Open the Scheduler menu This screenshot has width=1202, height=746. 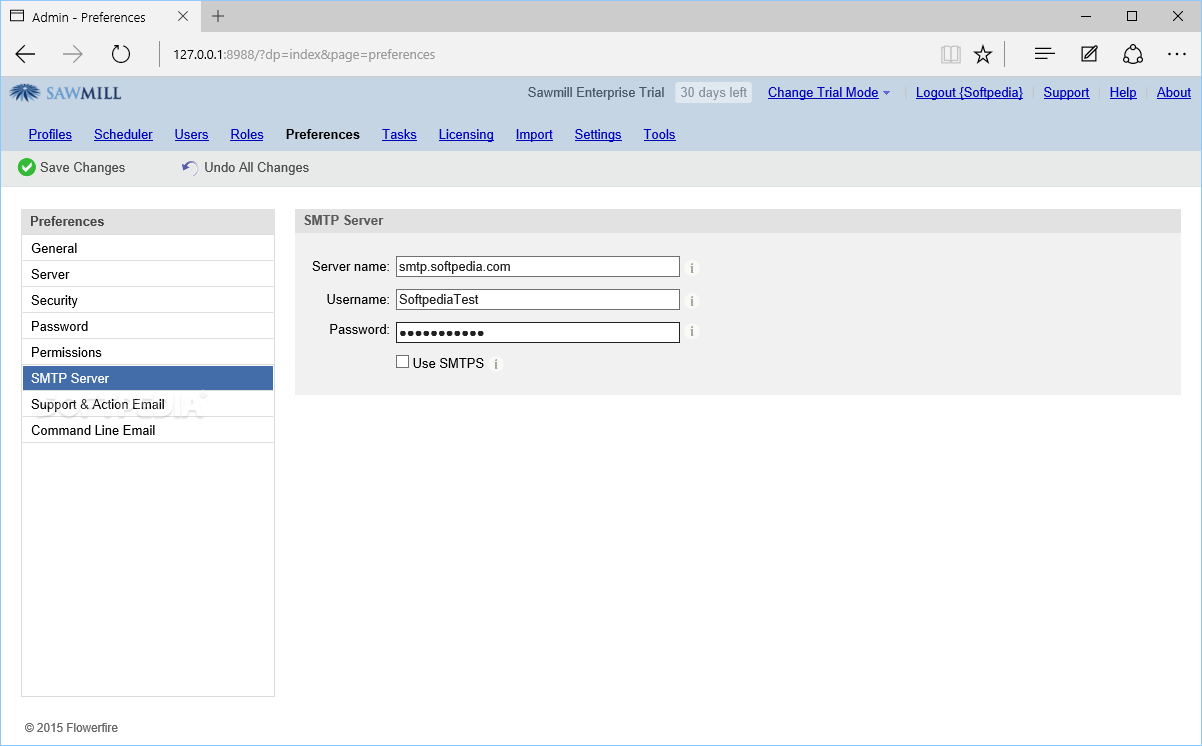tap(123, 134)
